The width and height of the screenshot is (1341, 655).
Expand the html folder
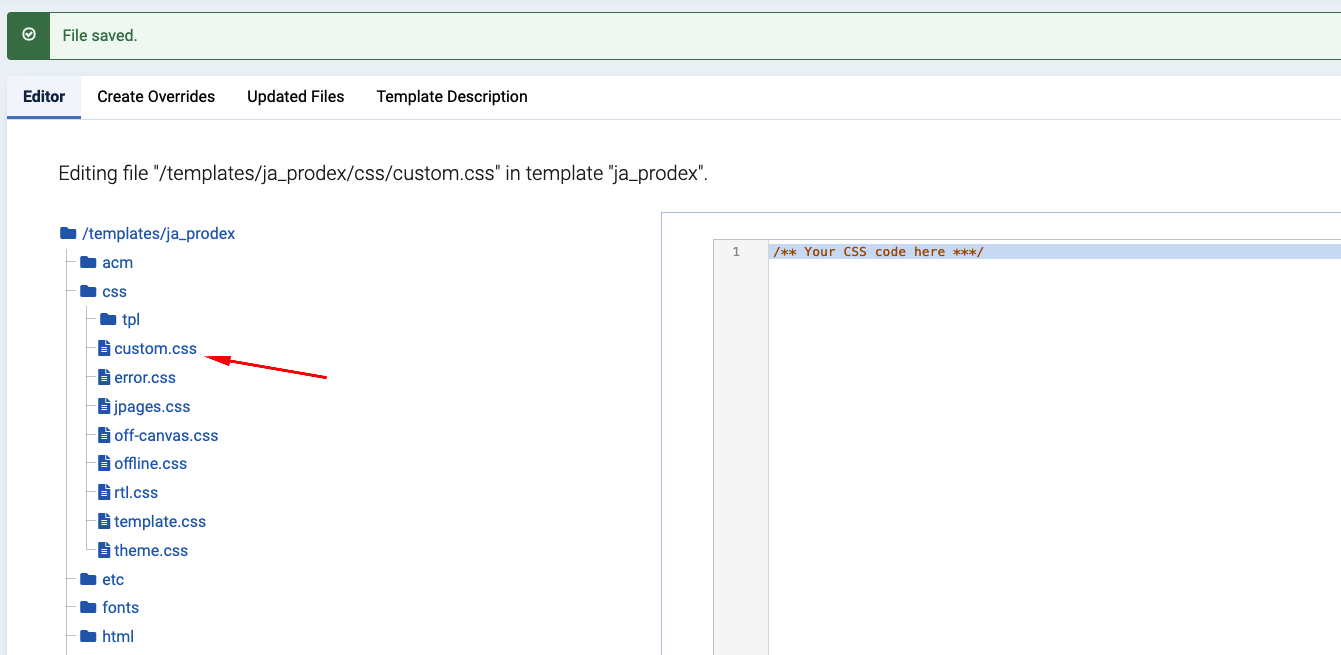click(x=118, y=637)
